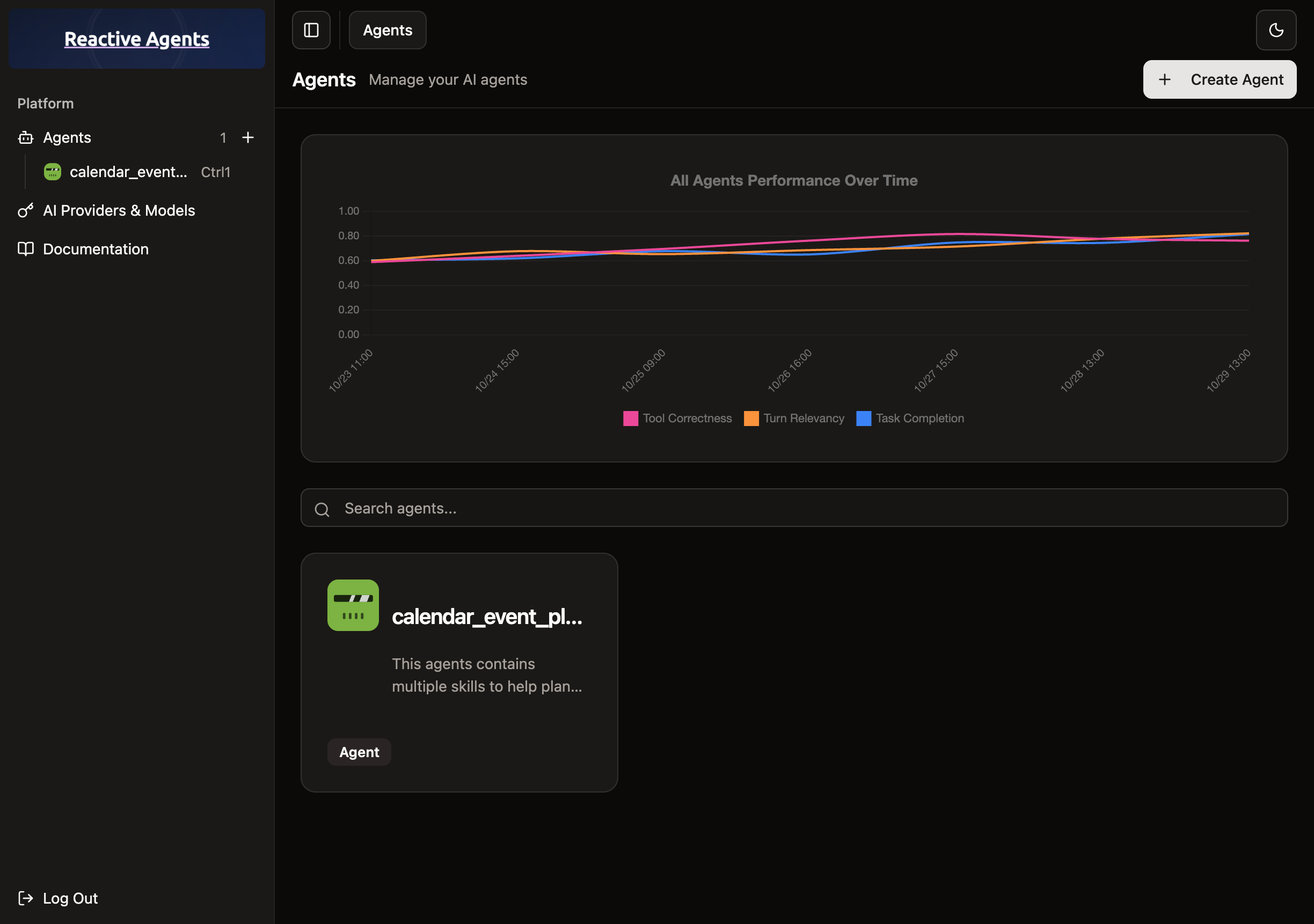Select the green robot icon beside calendar_event
Viewport: 1314px width, 924px height.
click(52, 171)
